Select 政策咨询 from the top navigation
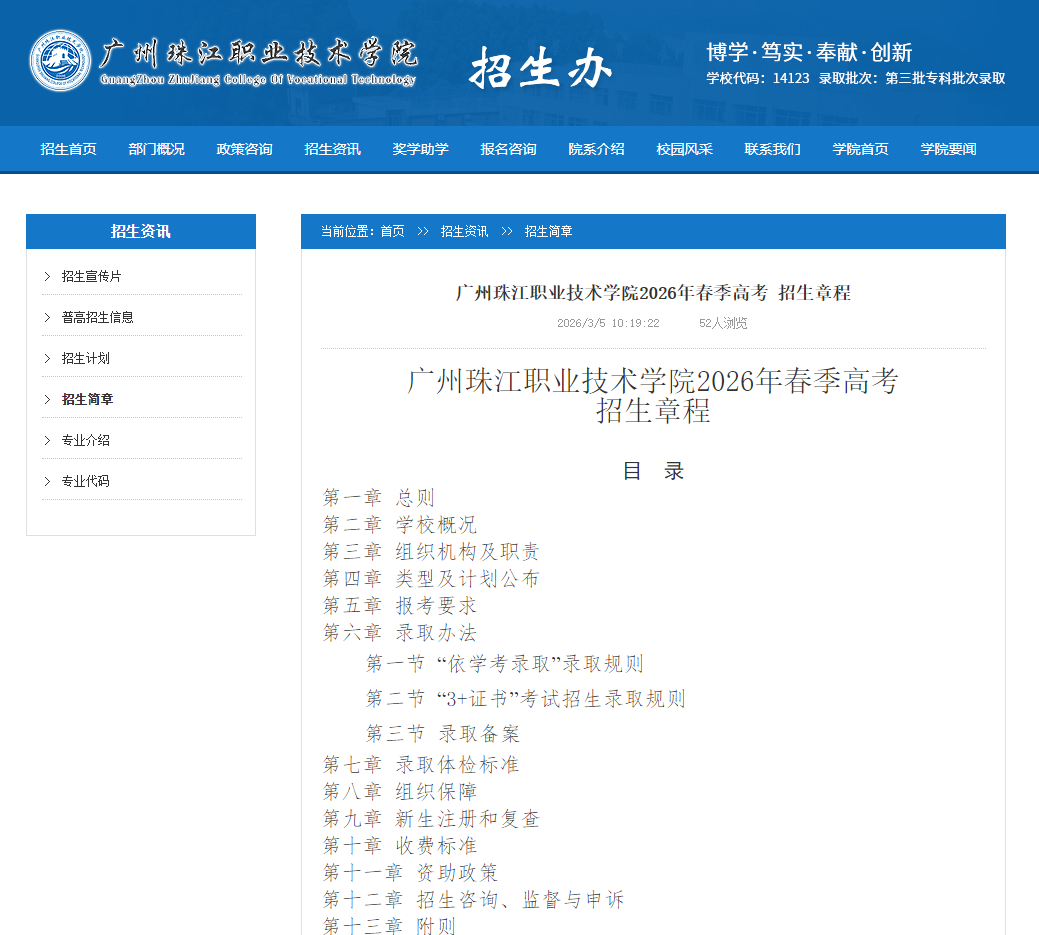 coord(244,148)
